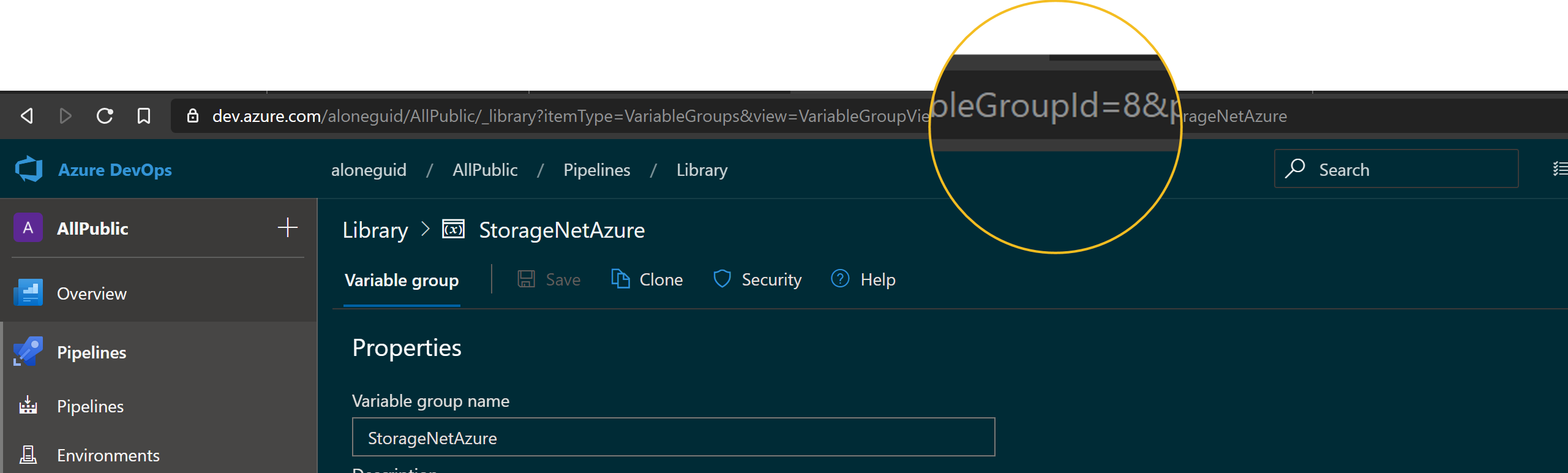Click the StorageNetAzure page title
Image resolution: width=1568 pixels, height=473 pixels.
coord(562,230)
